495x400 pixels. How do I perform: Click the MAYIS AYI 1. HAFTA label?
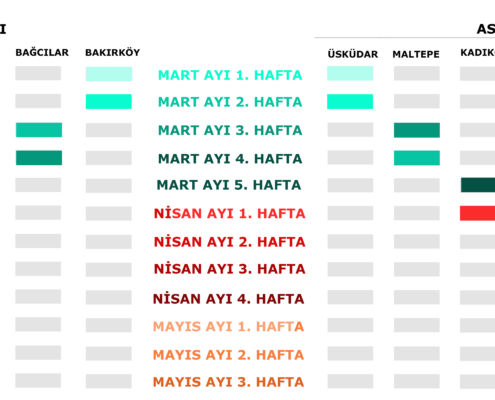tap(228, 327)
